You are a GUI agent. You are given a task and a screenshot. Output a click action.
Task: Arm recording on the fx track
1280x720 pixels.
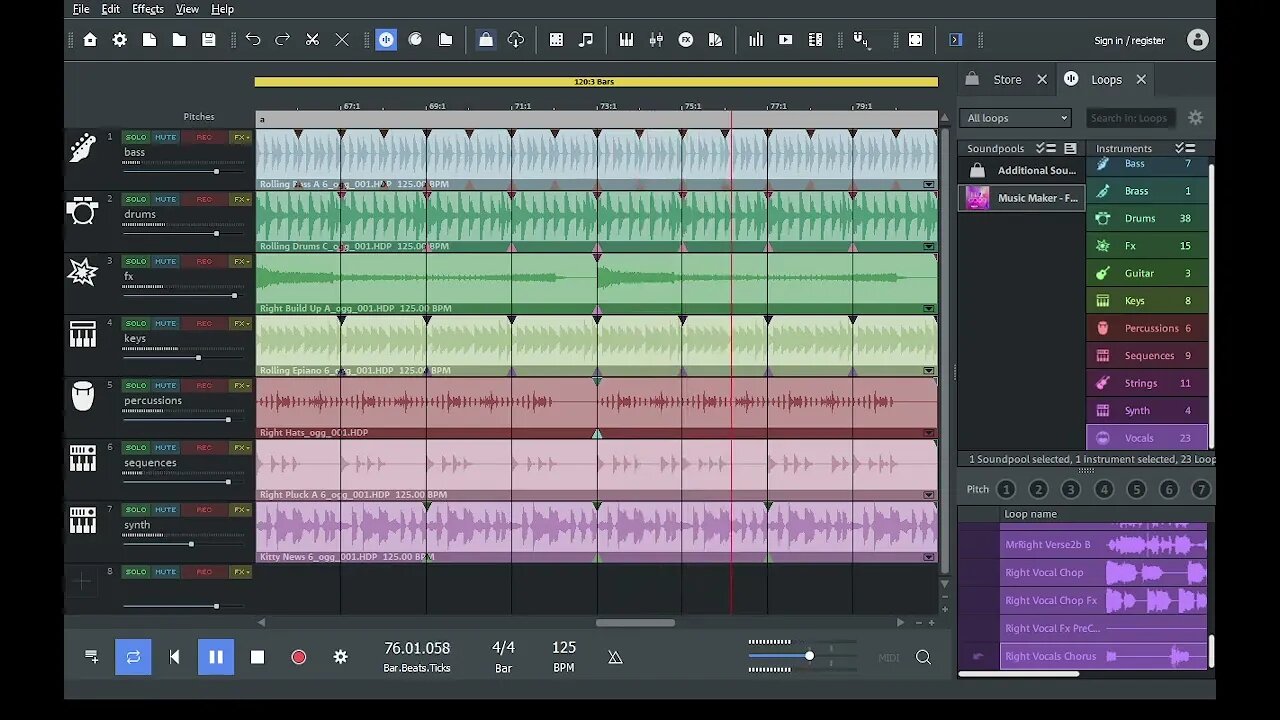[204, 261]
